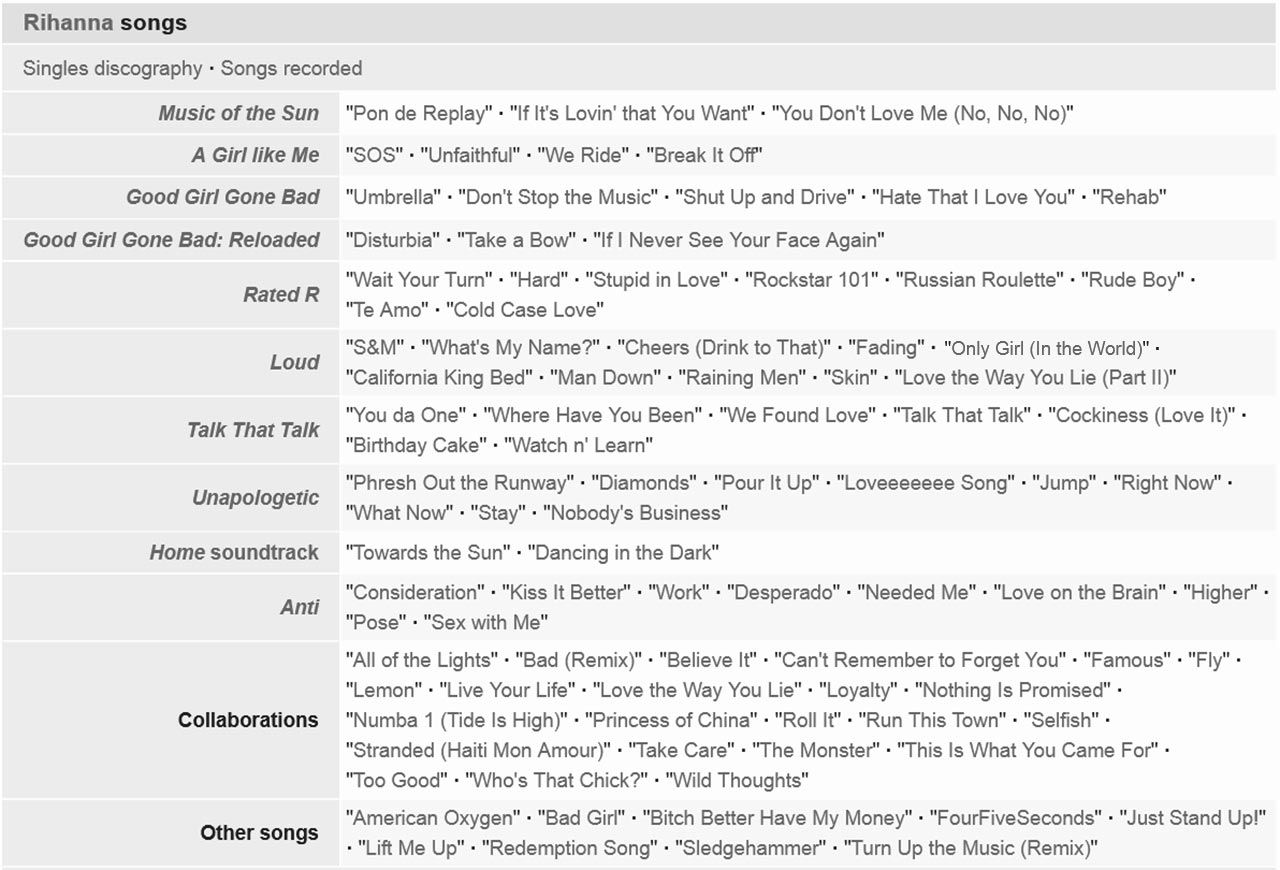Open the Songs recorded link
Viewport: 1280px width, 870px height.
point(291,69)
